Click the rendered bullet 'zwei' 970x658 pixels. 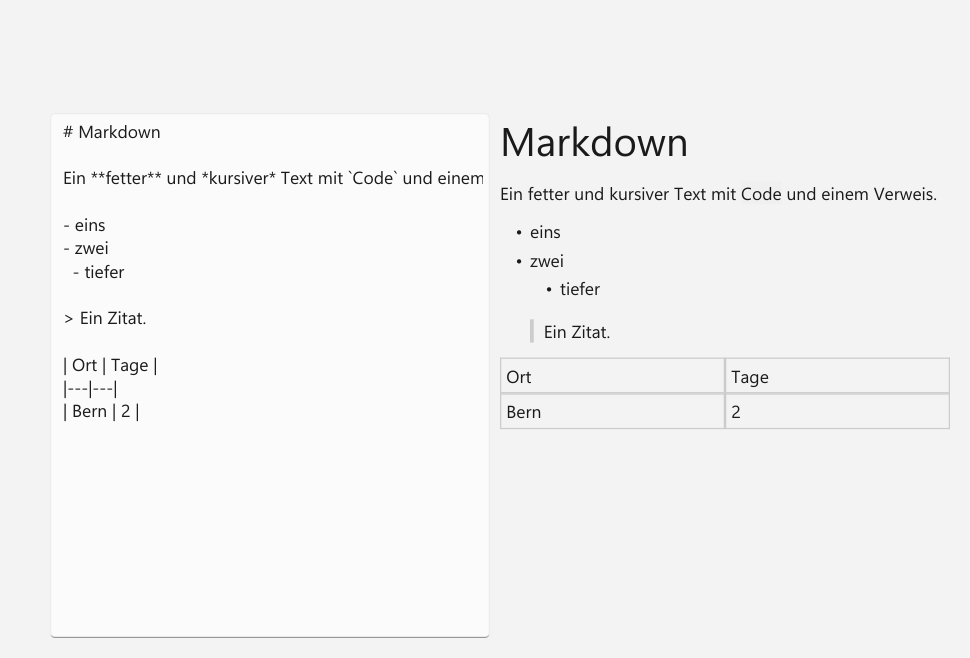coord(547,262)
